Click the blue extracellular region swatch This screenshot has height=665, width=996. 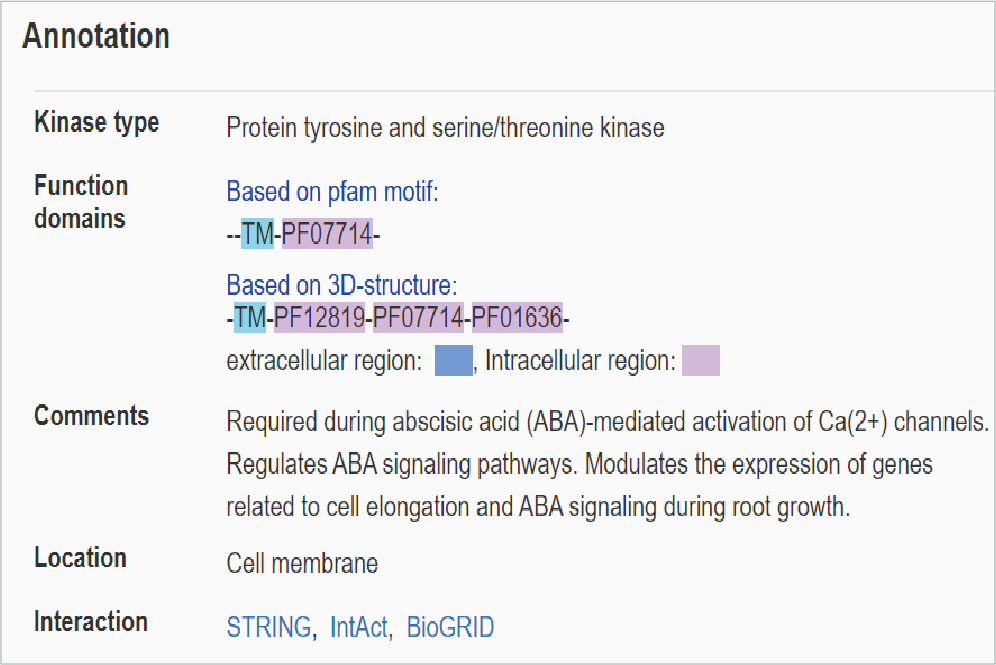[454, 361]
